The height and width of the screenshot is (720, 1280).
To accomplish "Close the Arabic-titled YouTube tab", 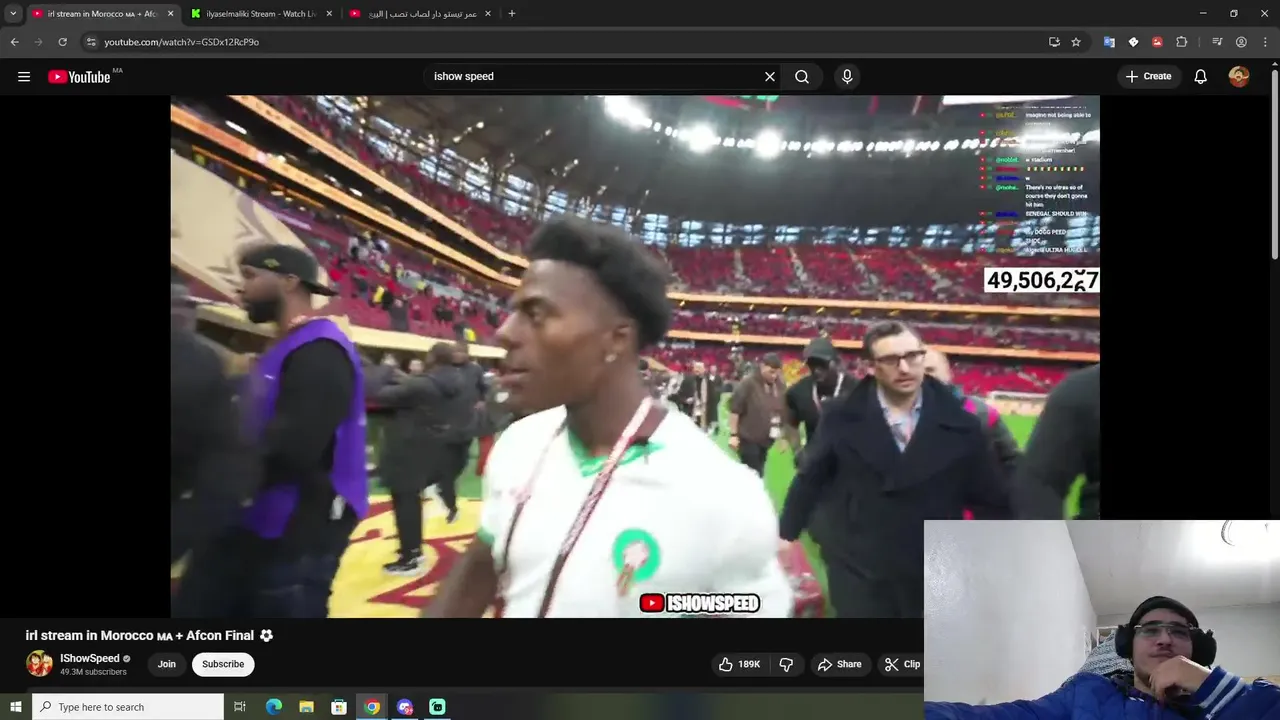I will pos(489,14).
